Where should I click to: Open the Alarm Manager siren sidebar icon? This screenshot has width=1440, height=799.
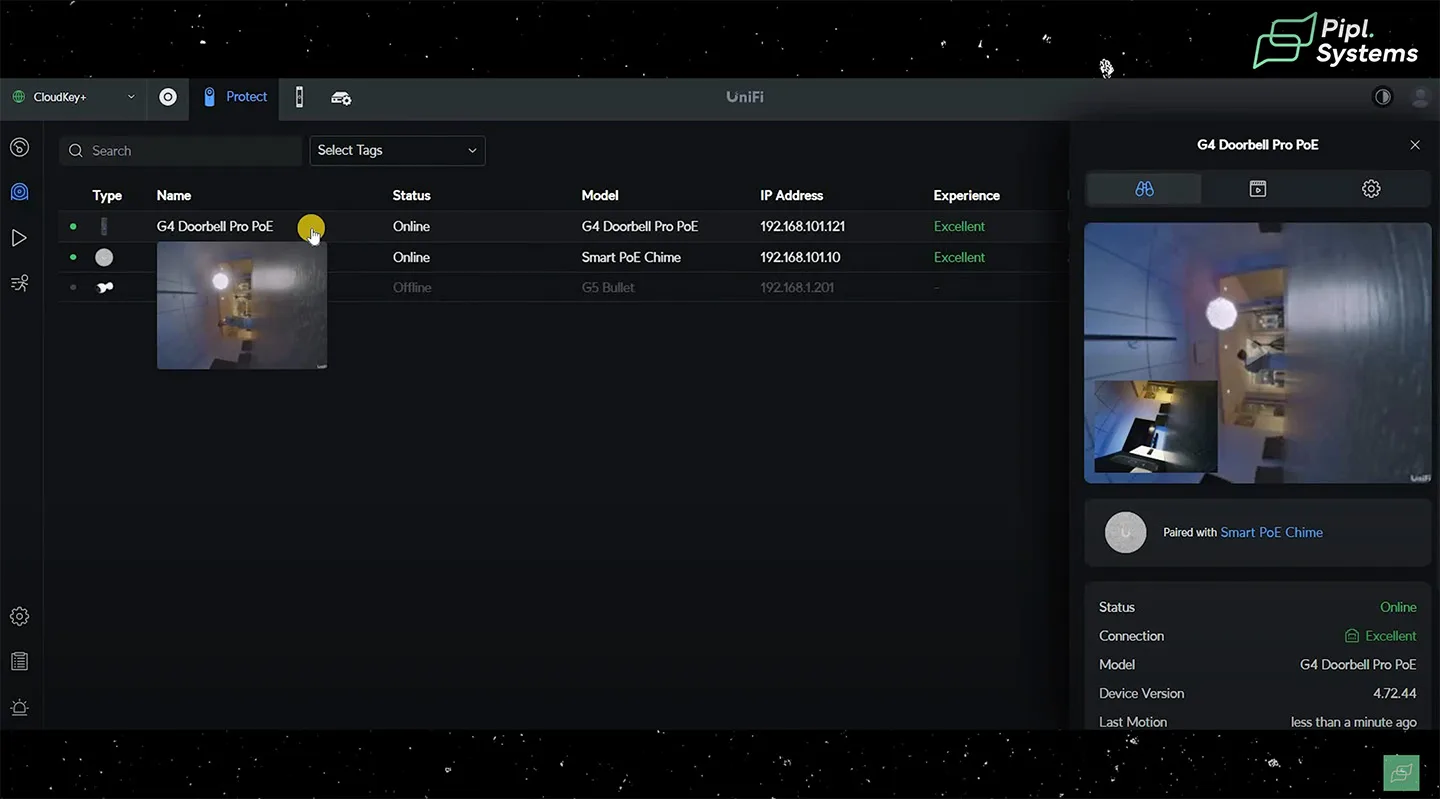point(19,707)
